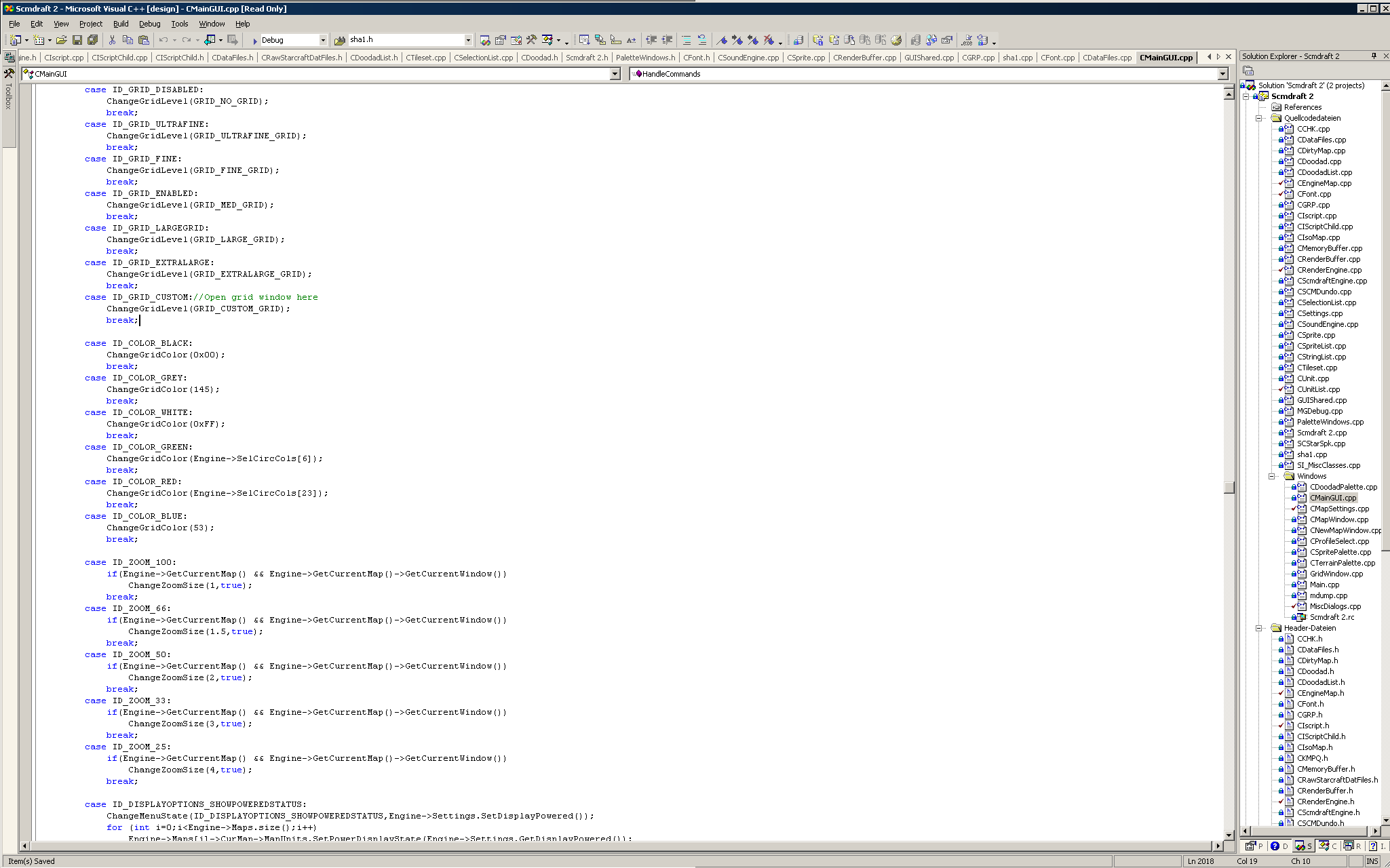Click the Add New Item toolbar icon
The height and width of the screenshot is (868, 1390).
[x=39, y=40]
